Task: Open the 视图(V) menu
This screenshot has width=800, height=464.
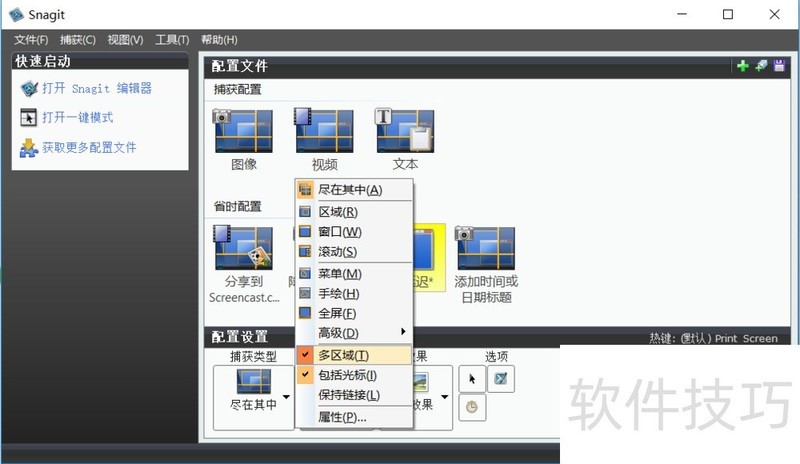Action: 125,40
